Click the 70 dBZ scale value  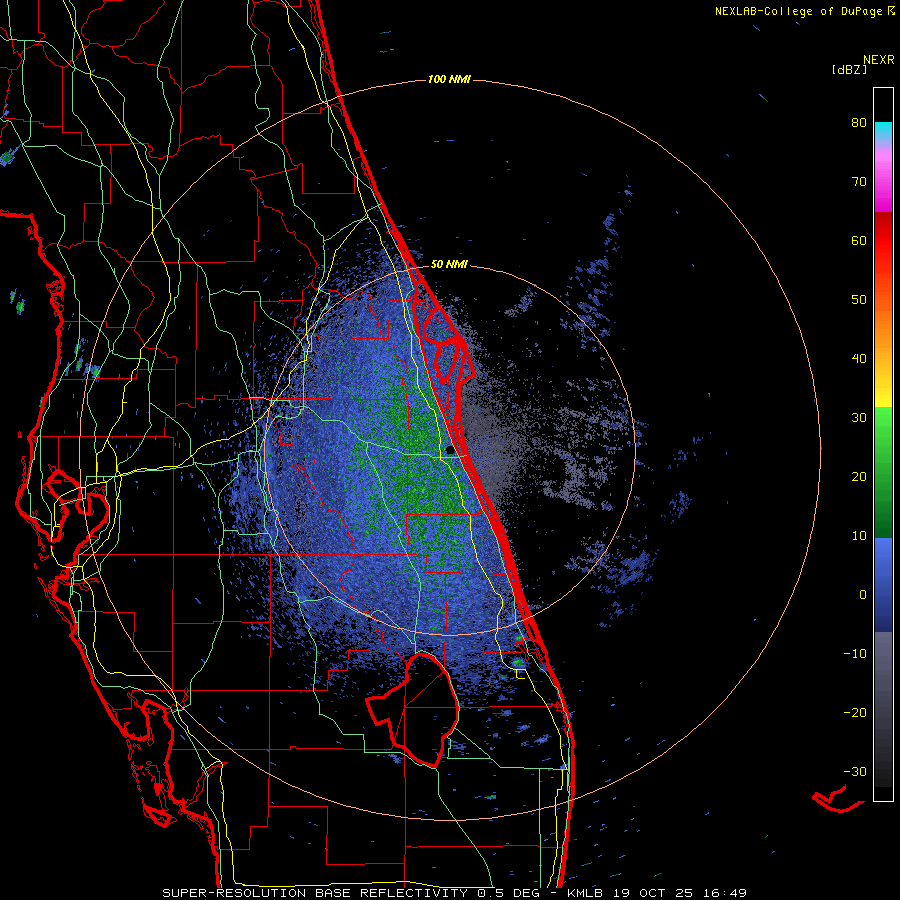(859, 182)
